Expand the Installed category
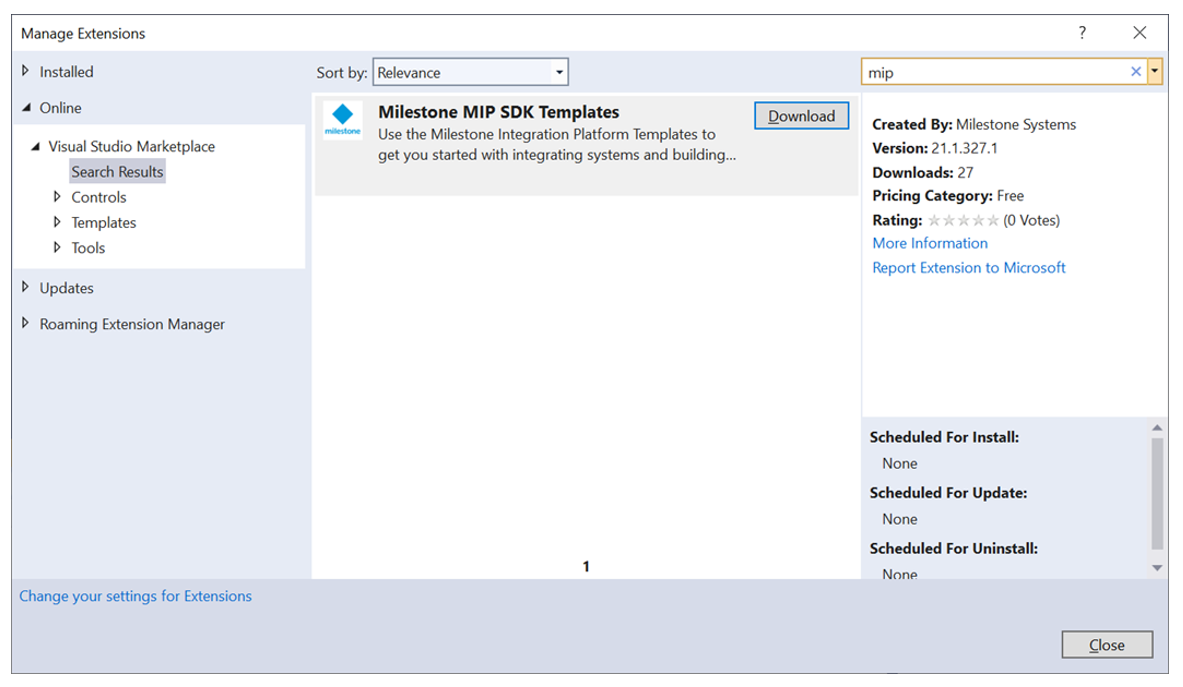This screenshot has height=687, width=1183. point(26,71)
